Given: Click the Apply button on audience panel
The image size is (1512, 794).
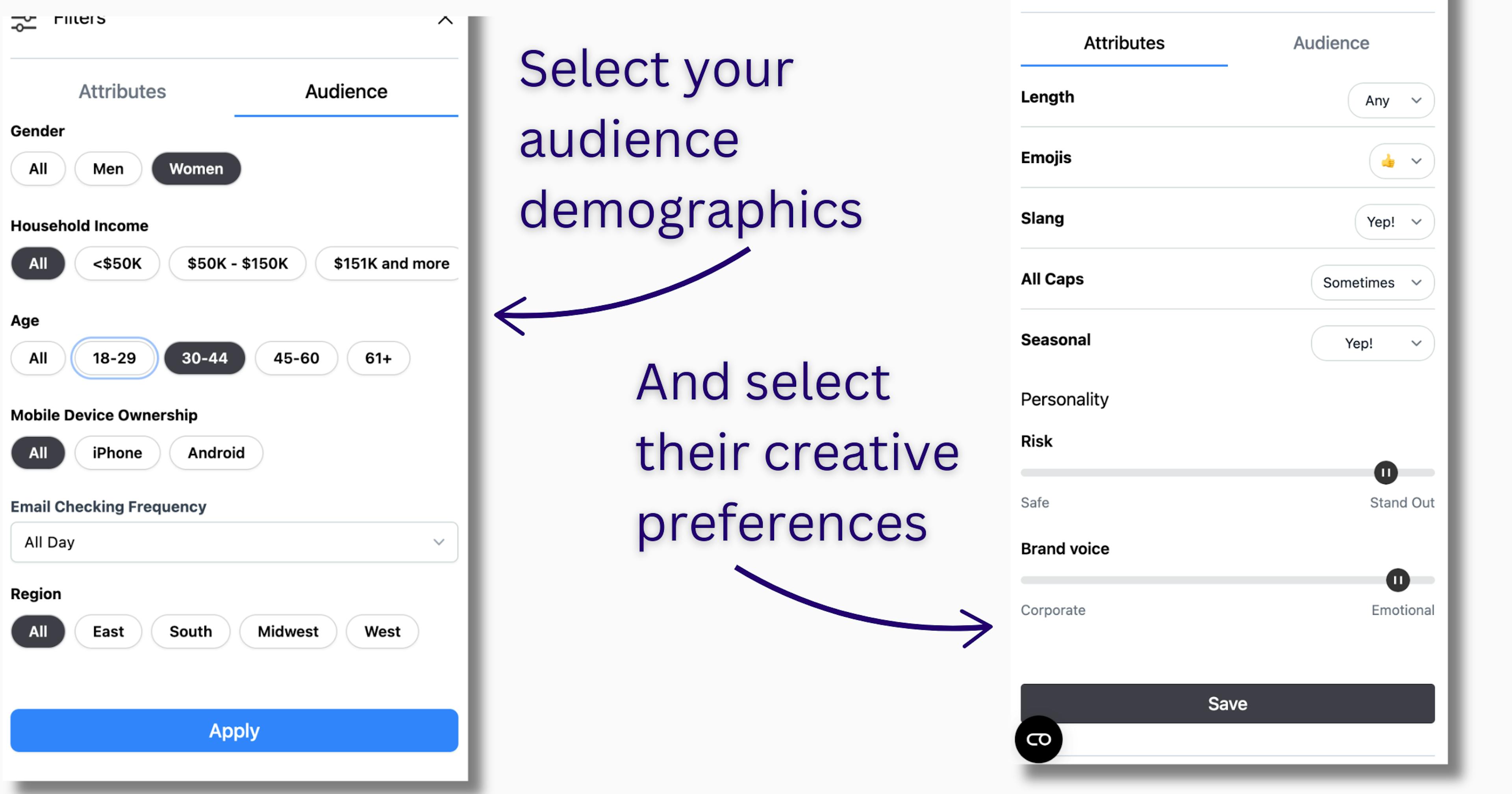Looking at the screenshot, I should [234, 730].
